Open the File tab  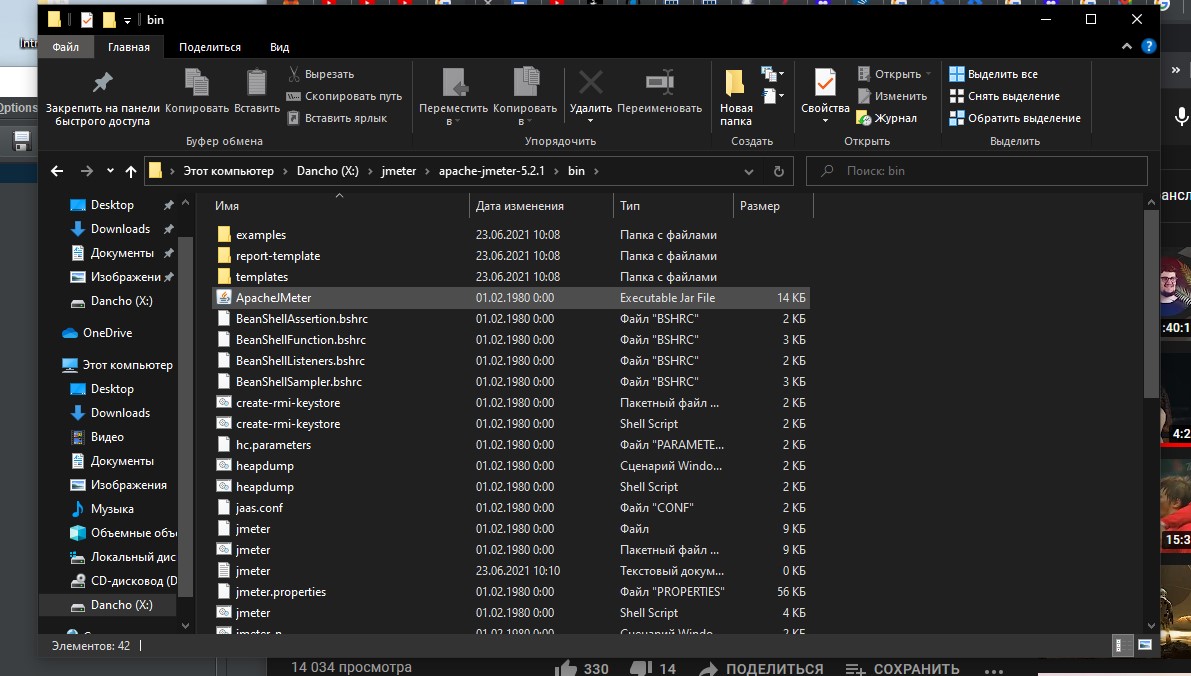click(x=66, y=47)
